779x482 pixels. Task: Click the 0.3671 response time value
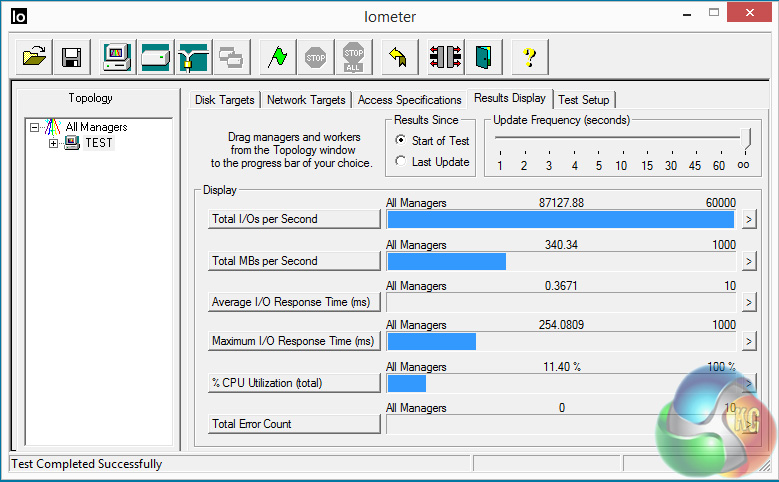click(561, 286)
